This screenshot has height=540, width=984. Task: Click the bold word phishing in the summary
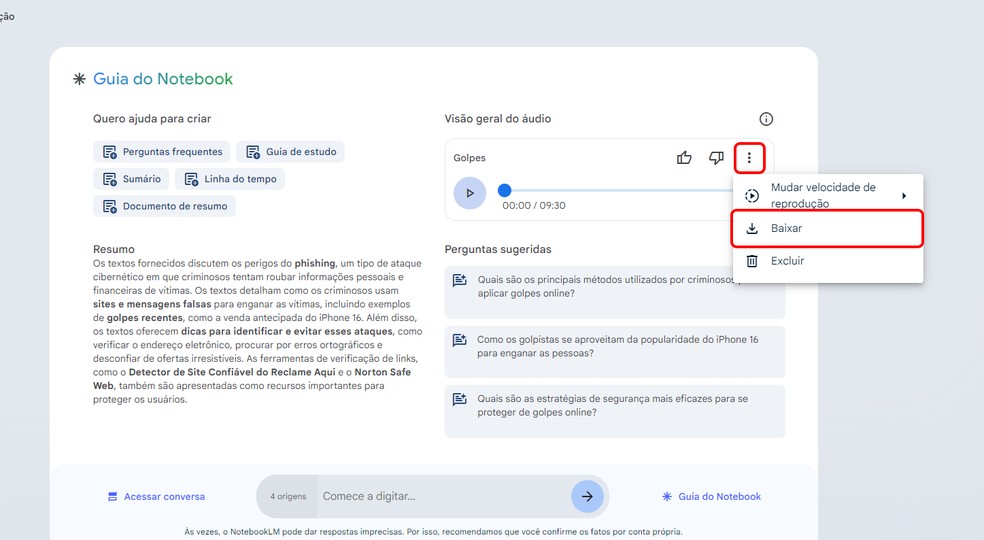(315, 264)
